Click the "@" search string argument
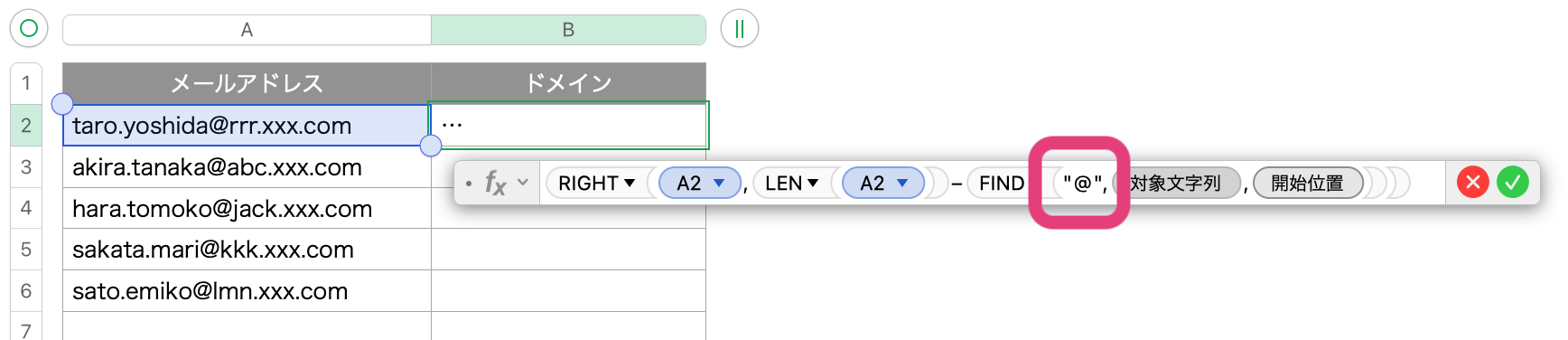This screenshot has height=340, width=1568. click(1082, 184)
